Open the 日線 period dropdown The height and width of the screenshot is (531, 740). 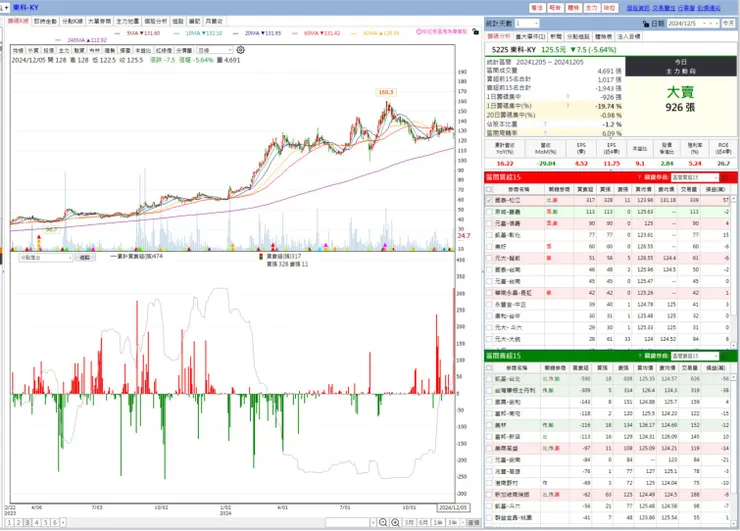click(x=215, y=50)
